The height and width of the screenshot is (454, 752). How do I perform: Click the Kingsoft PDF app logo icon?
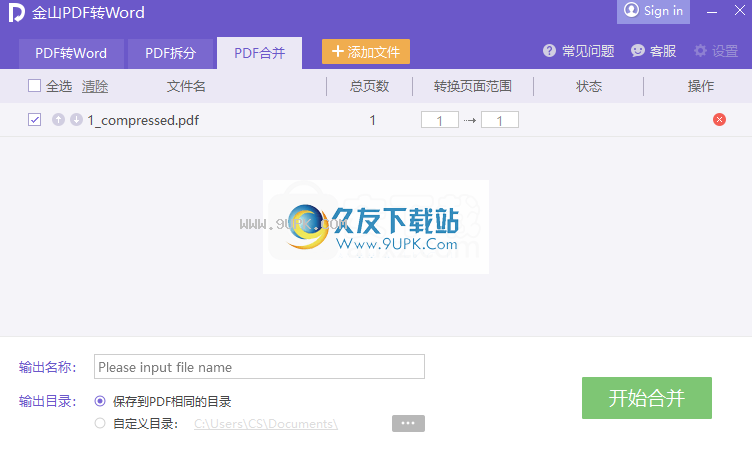point(16,12)
